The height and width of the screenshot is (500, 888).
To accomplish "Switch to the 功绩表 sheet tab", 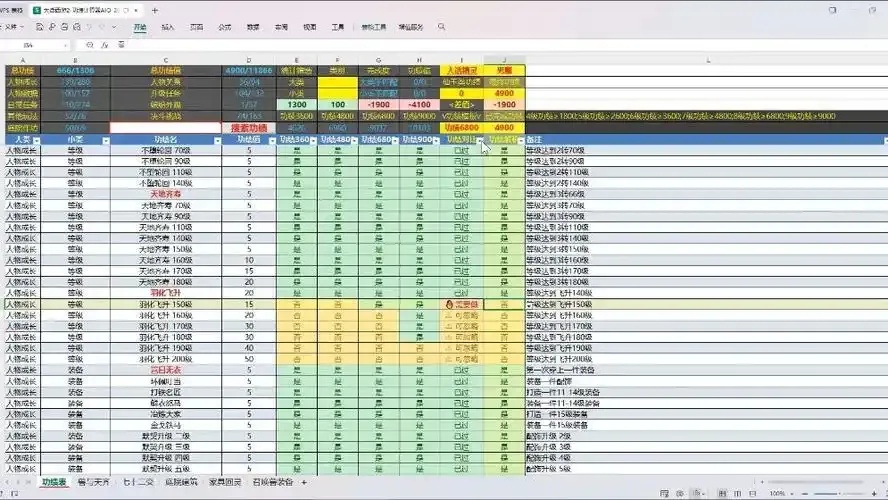I will pyautogui.click(x=54, y=482).
